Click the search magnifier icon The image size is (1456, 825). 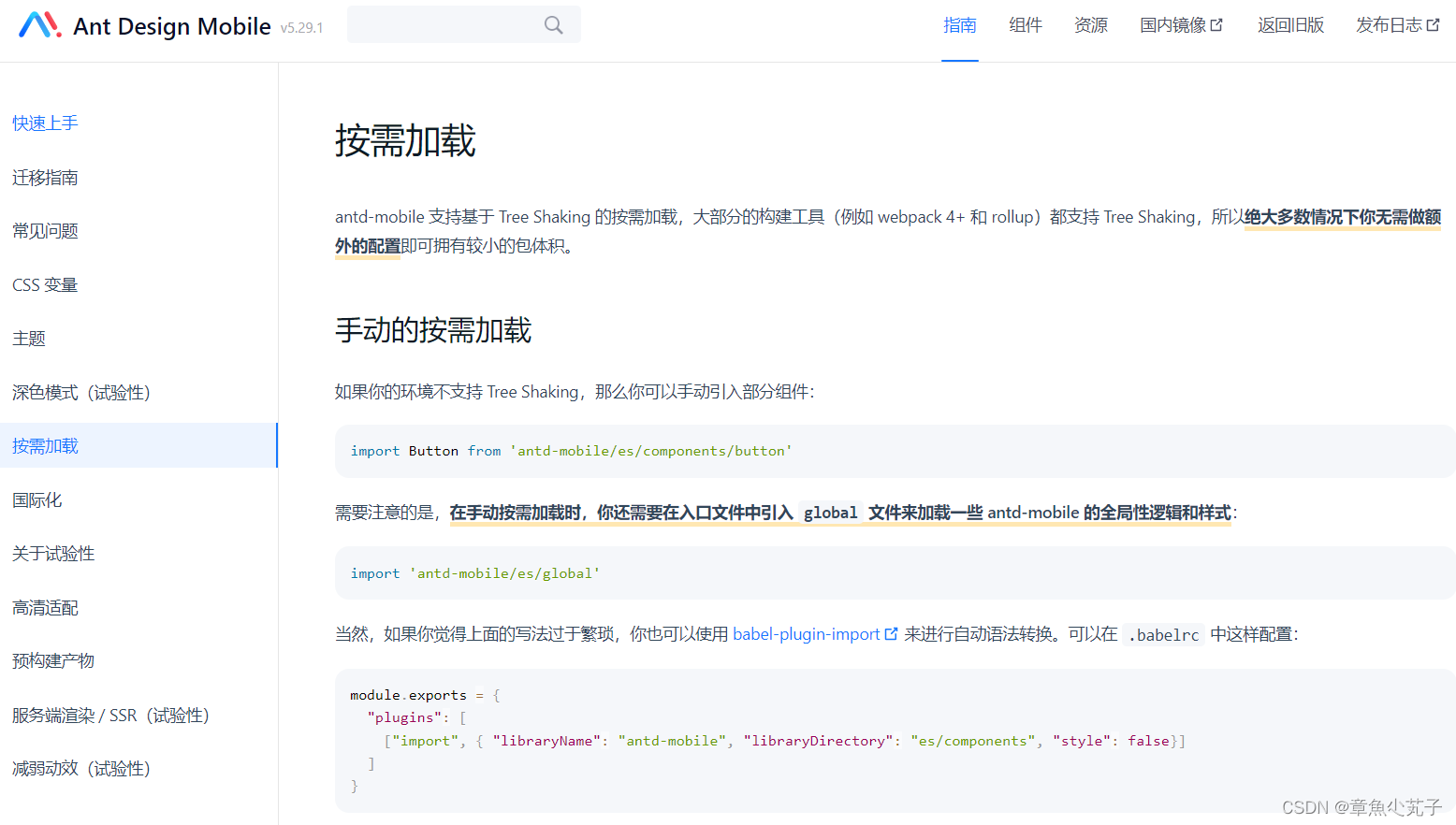[554, 25]
